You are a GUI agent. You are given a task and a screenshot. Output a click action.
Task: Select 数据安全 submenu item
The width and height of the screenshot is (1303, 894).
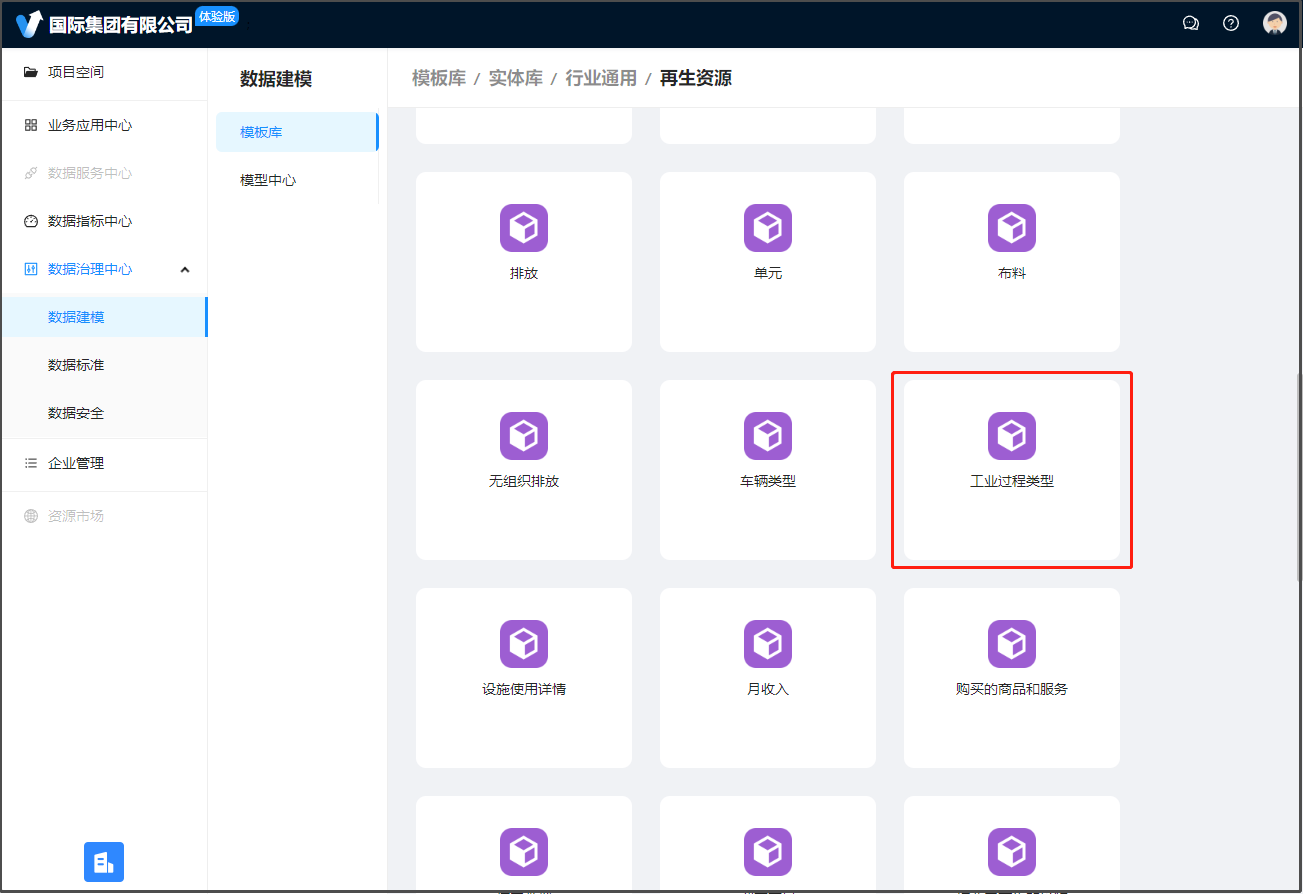(x=76, y=413)
